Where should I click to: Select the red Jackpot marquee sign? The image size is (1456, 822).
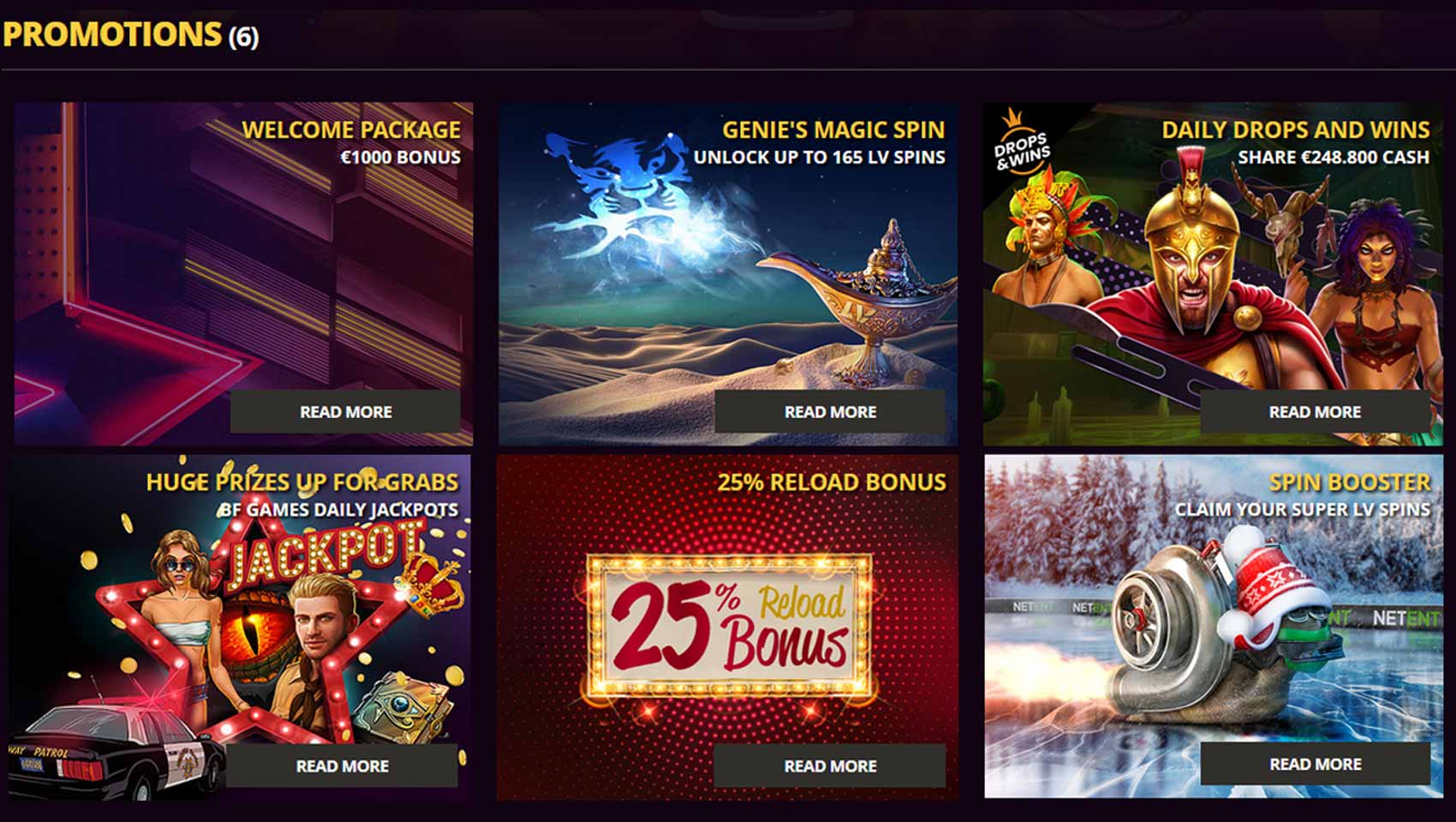tap(325, 552)
